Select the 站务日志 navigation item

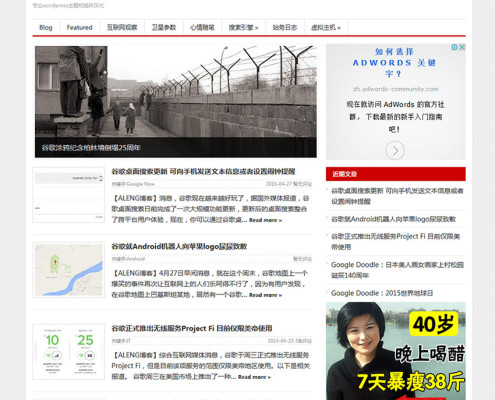(285, 27)
